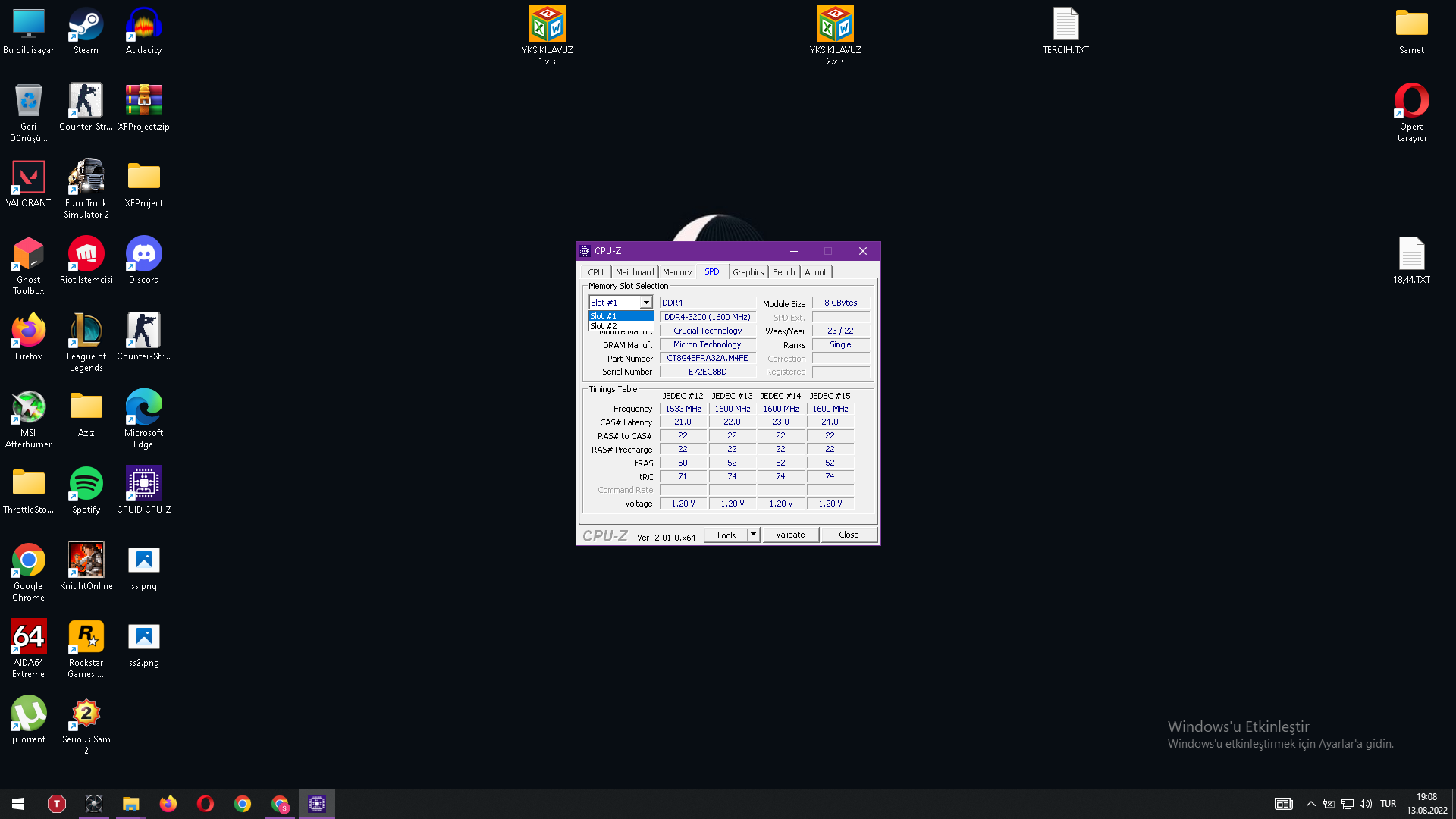This screenshot has width=1456, height=819.
Task: Show hidden system tray icons
Action: point(1310,804)
